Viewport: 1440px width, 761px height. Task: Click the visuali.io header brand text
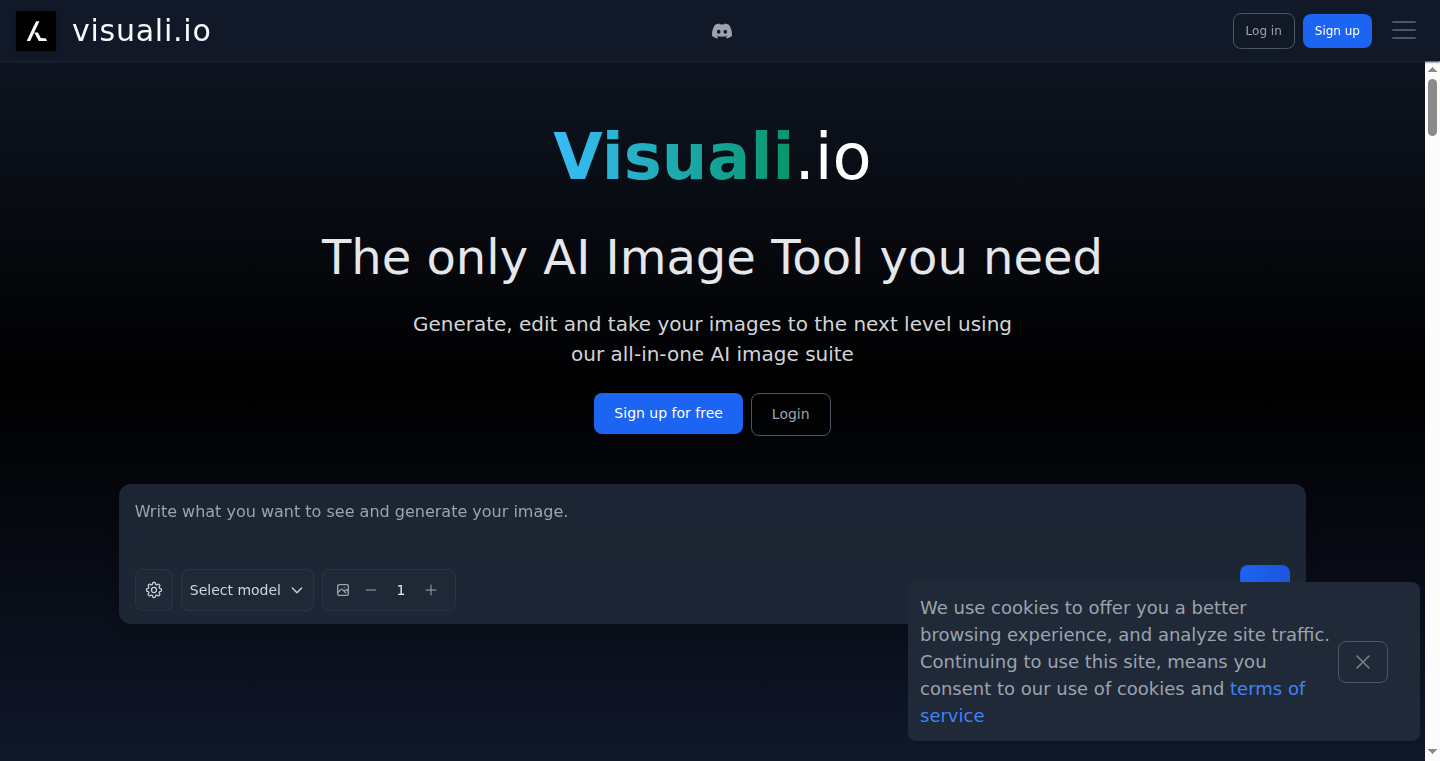pyautogui.click(x=142, y=31)
